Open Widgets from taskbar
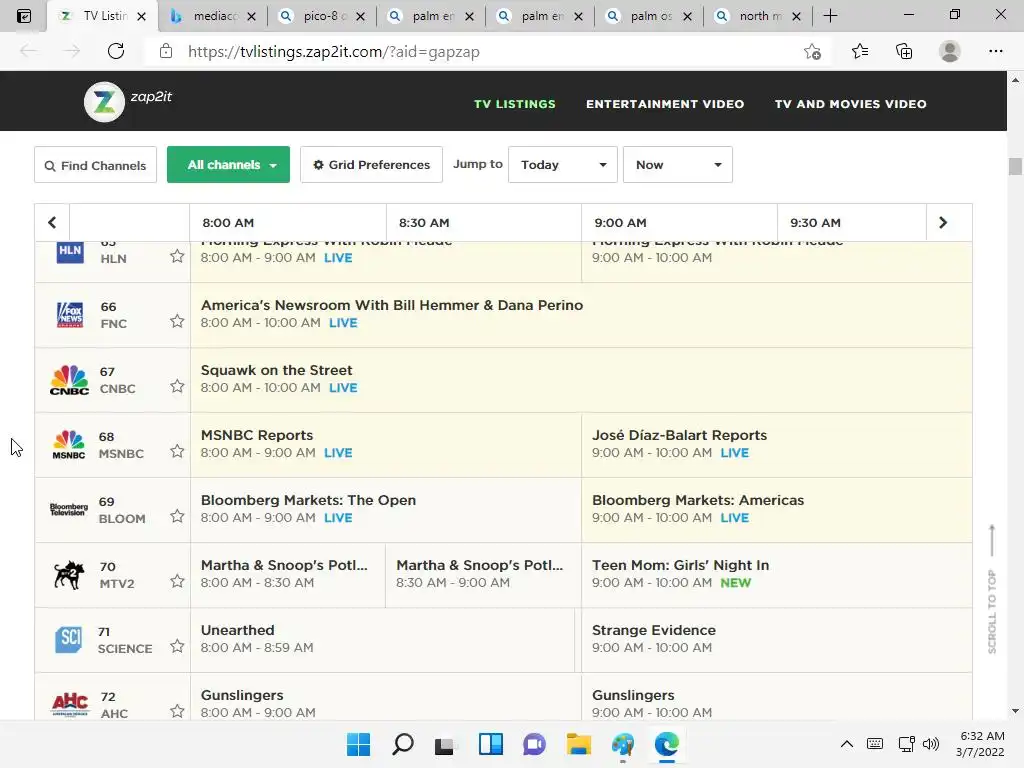 click(x=490, y=744)
